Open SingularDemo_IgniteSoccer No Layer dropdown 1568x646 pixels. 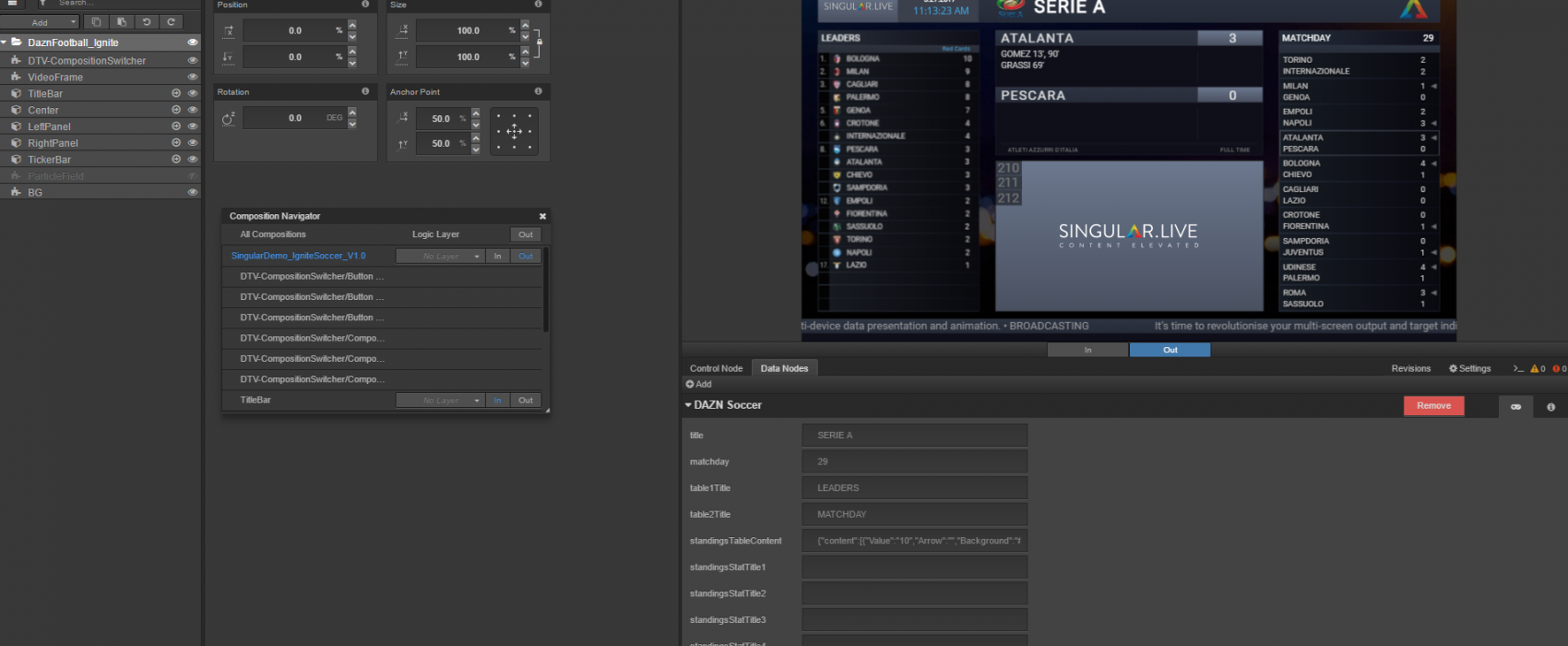[x=440, y=256]
